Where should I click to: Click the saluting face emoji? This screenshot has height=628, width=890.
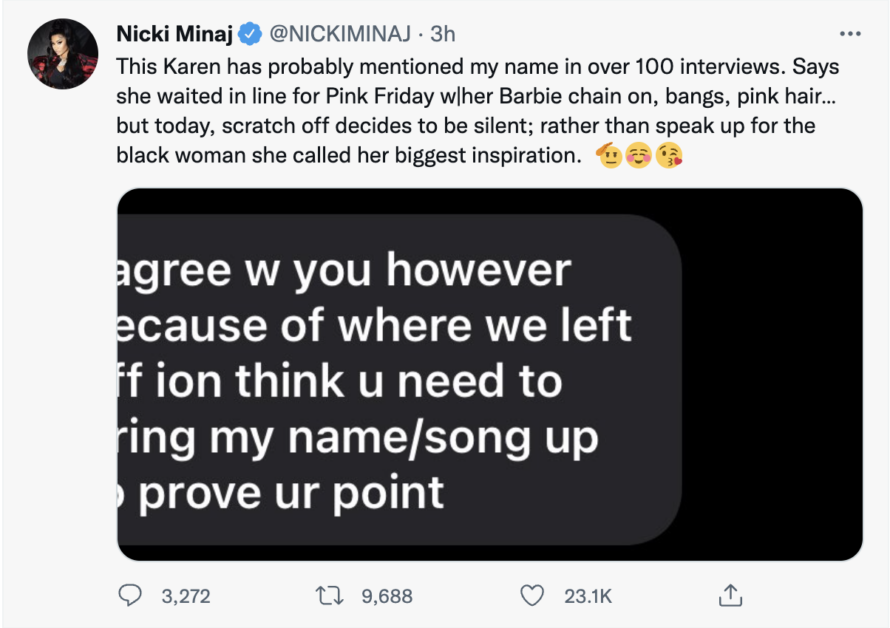609,155
